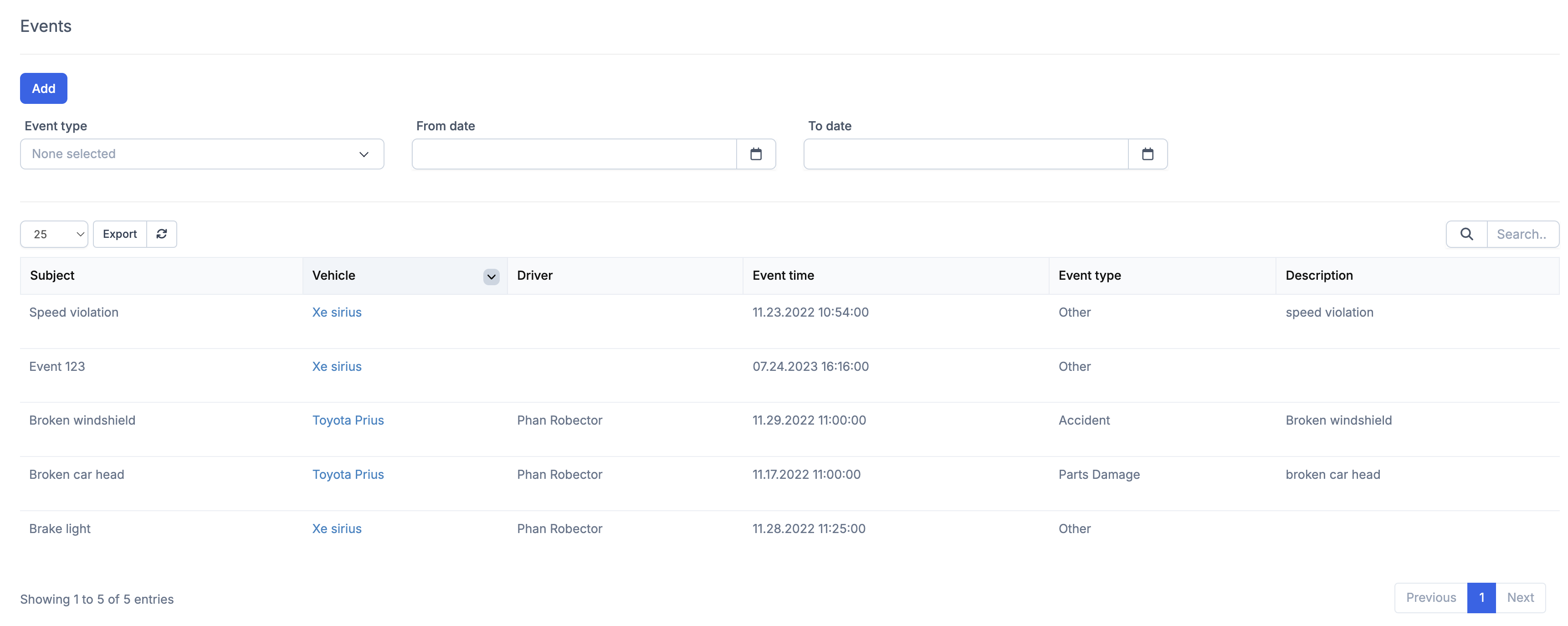The width and height of the screenshot is (1568, 626).
Task: Focus the From date input field
Action: pos(574,154)
